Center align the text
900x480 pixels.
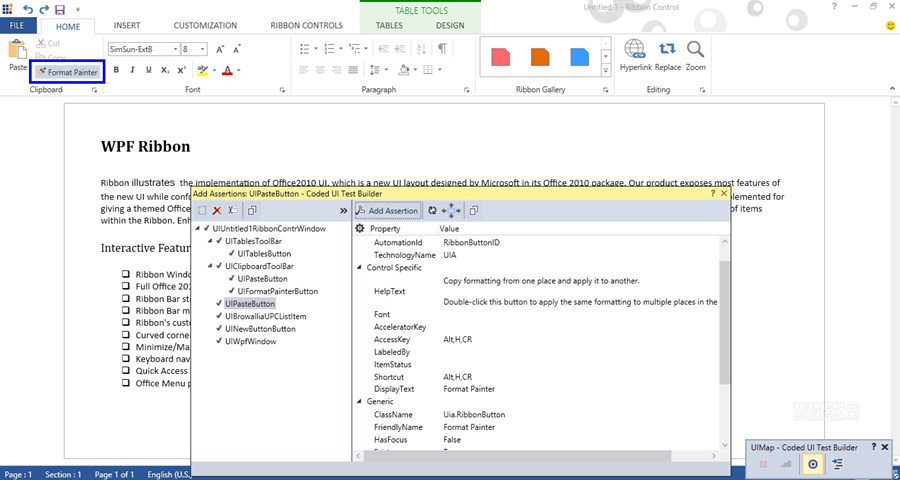320,70
